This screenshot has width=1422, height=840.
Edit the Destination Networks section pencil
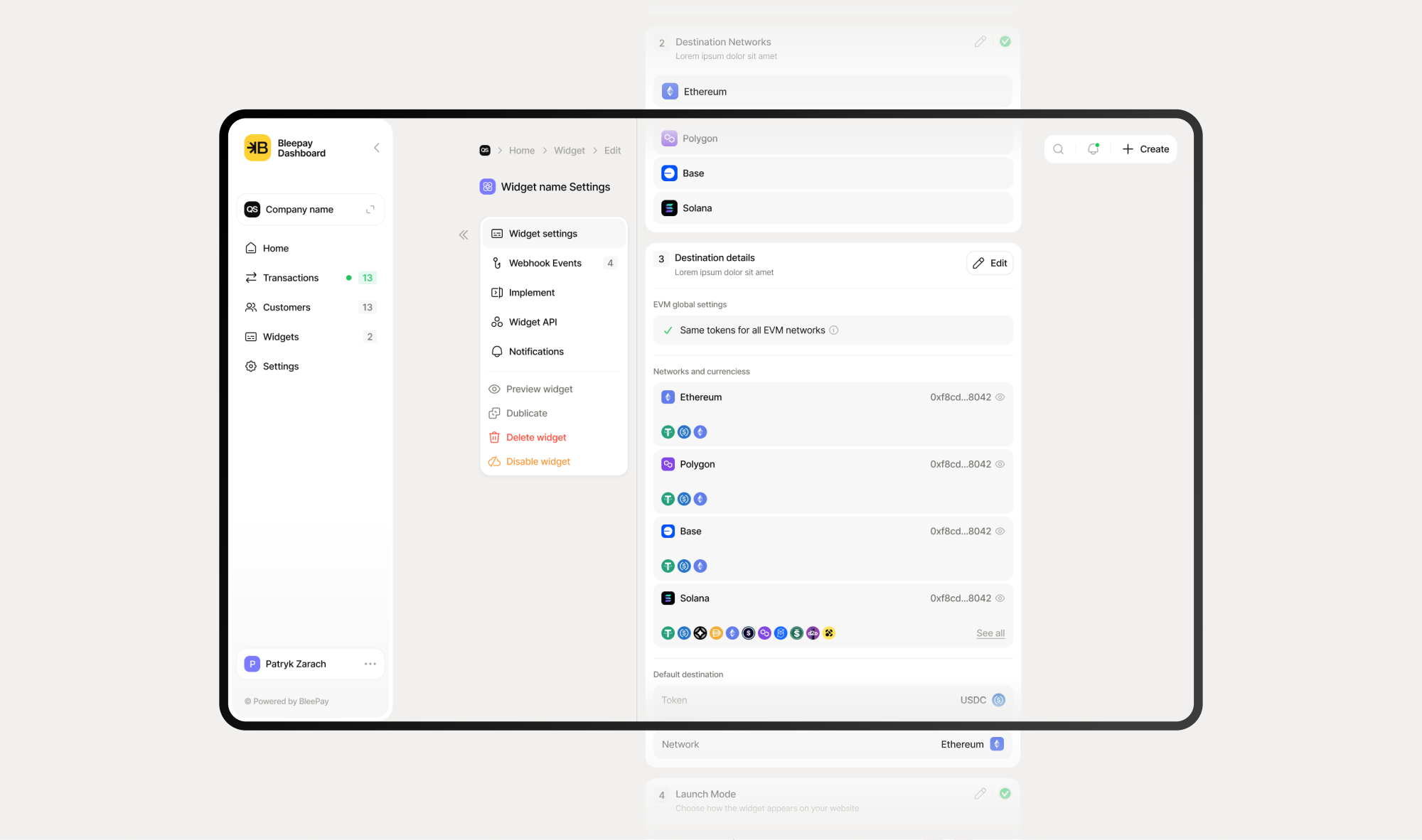(980, 42)
